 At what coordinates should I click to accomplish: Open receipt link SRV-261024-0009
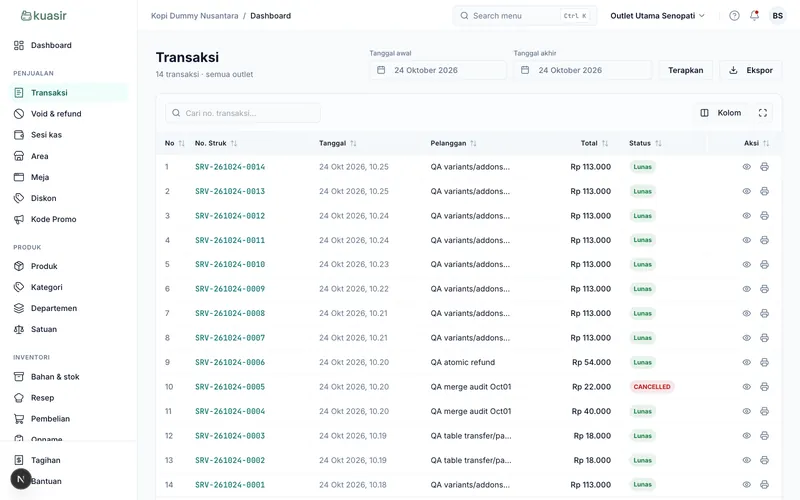coord(230,289)
